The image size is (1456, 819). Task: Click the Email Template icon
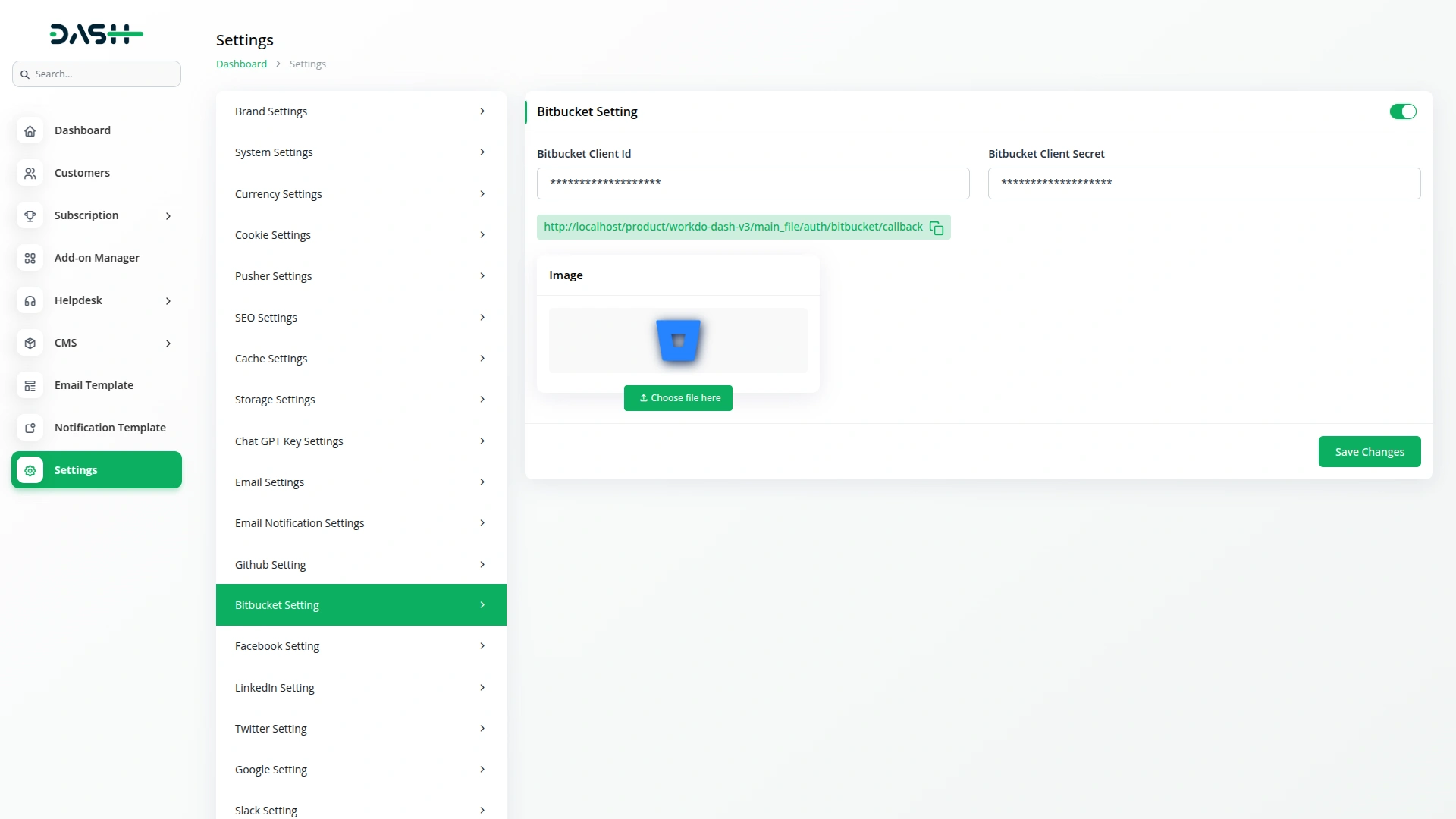coord(30,385)
